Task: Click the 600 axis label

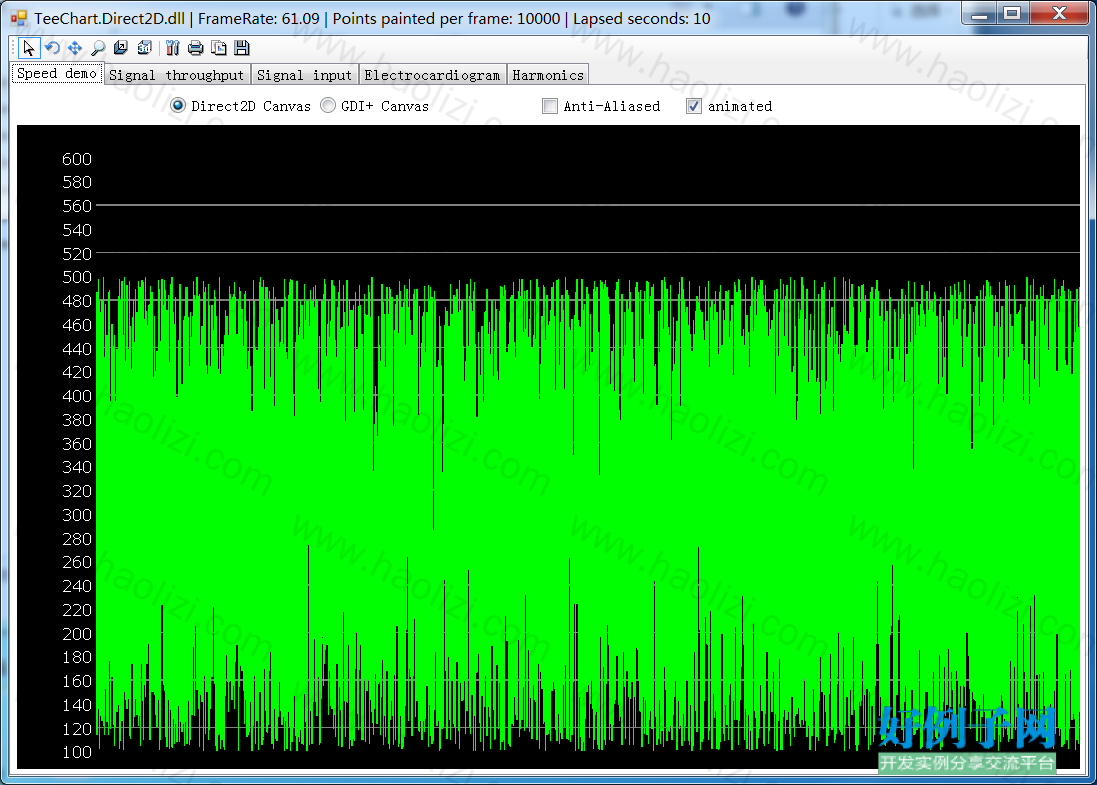Action: (x=77, y=159)
